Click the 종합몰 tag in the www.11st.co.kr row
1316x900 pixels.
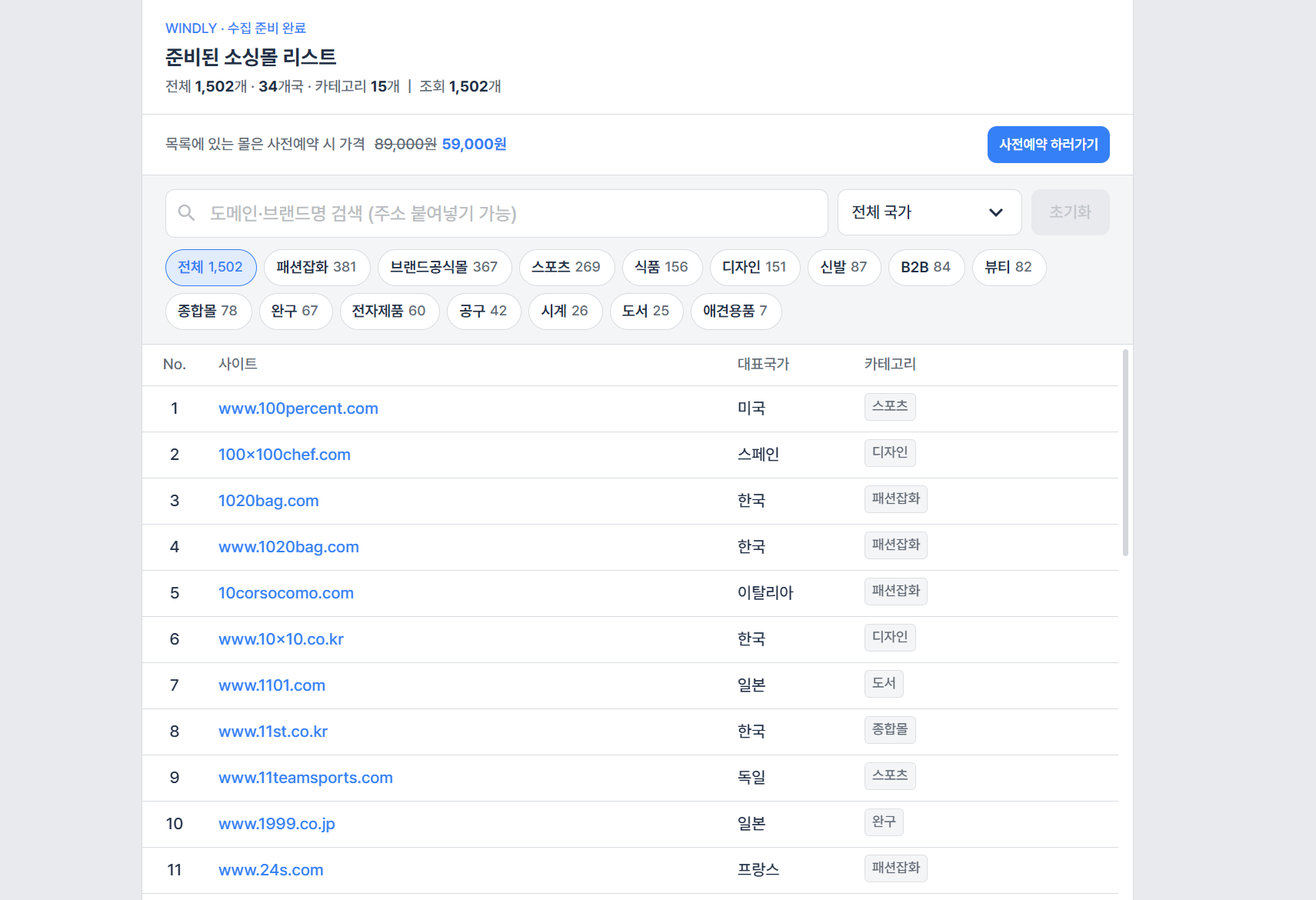tap(890, 729)
